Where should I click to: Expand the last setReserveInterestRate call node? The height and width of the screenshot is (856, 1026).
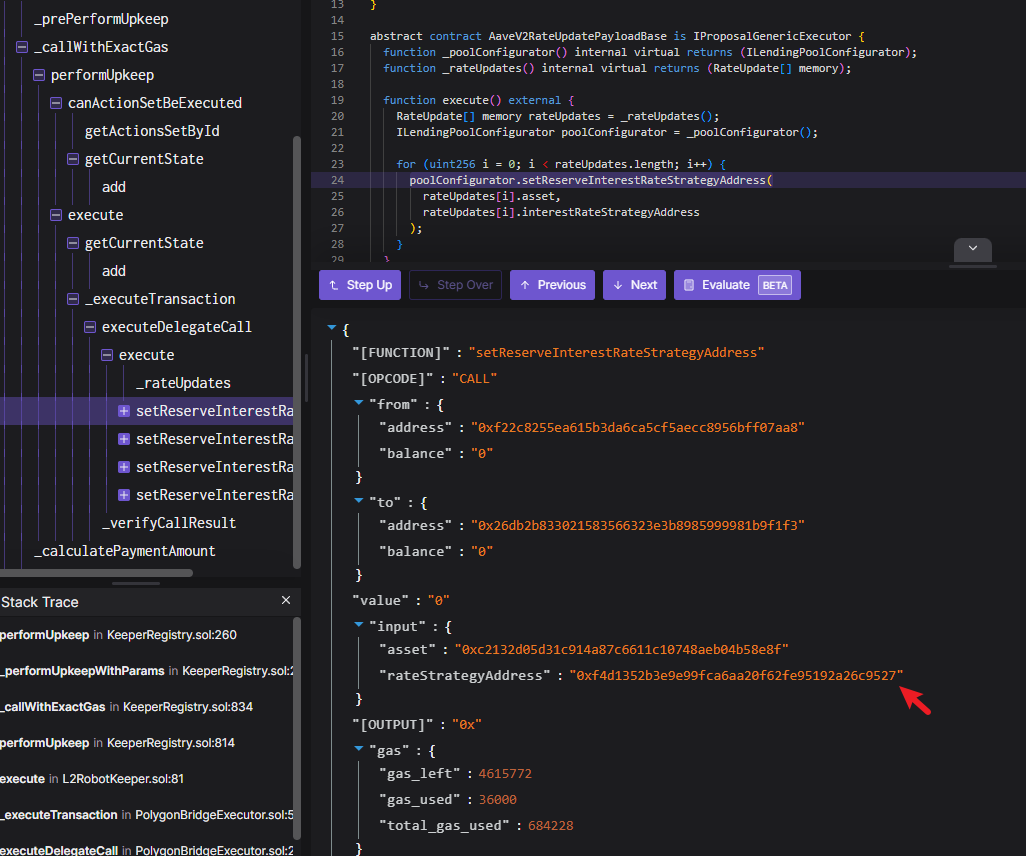point(124,495)
